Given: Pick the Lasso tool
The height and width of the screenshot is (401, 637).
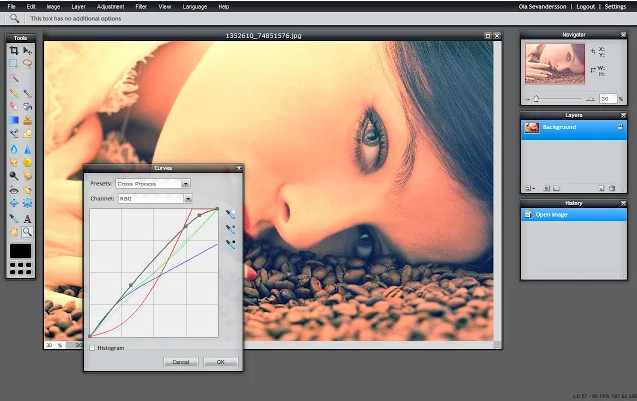Looking at the screenshot, I should point(27,63).
